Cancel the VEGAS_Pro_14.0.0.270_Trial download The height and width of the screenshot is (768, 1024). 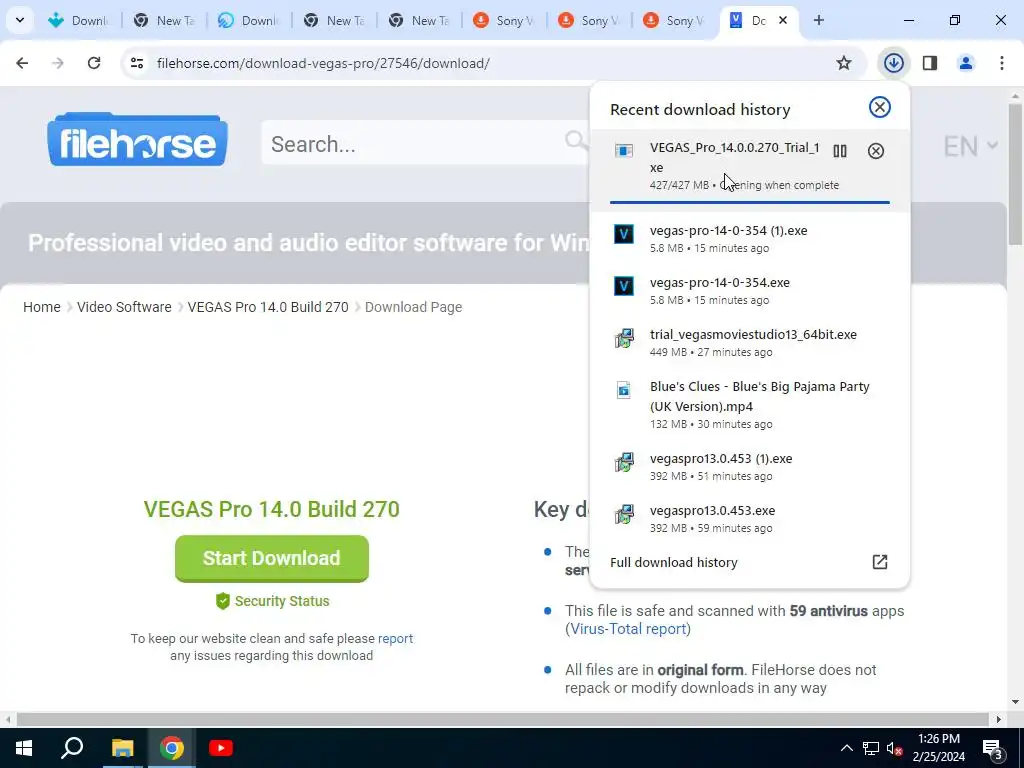876,151
